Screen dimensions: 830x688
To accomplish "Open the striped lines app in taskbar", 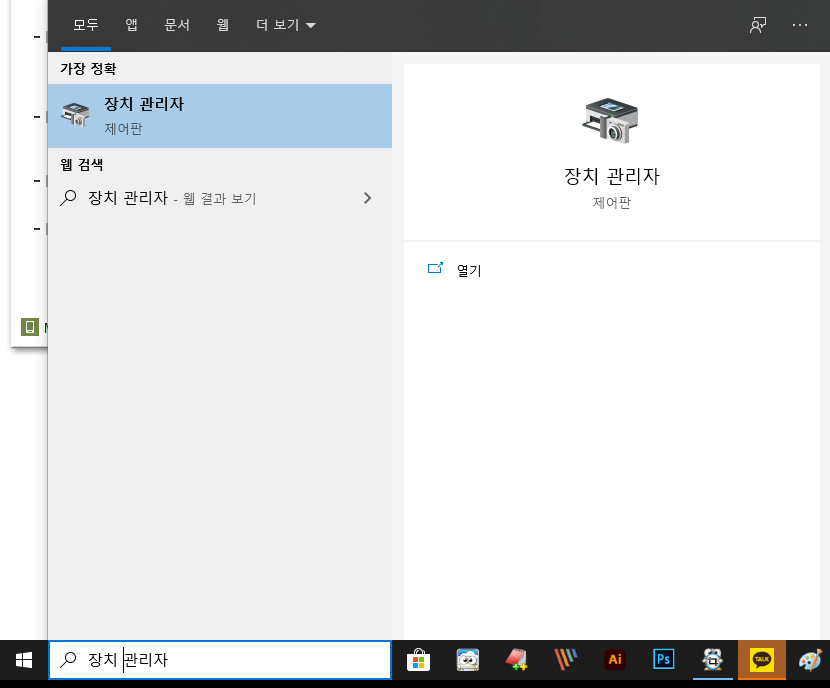I will (565, 660).
